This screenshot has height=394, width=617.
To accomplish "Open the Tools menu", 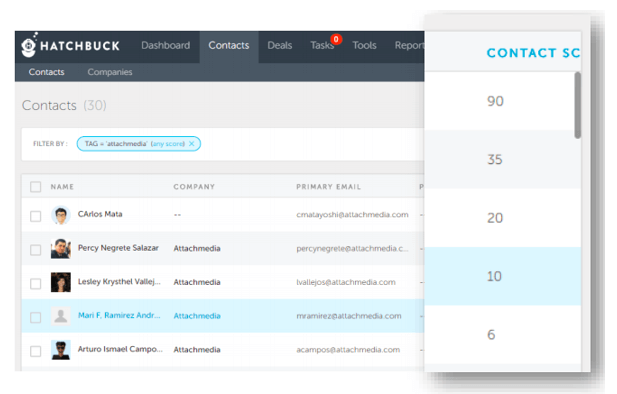I will 364,46.
